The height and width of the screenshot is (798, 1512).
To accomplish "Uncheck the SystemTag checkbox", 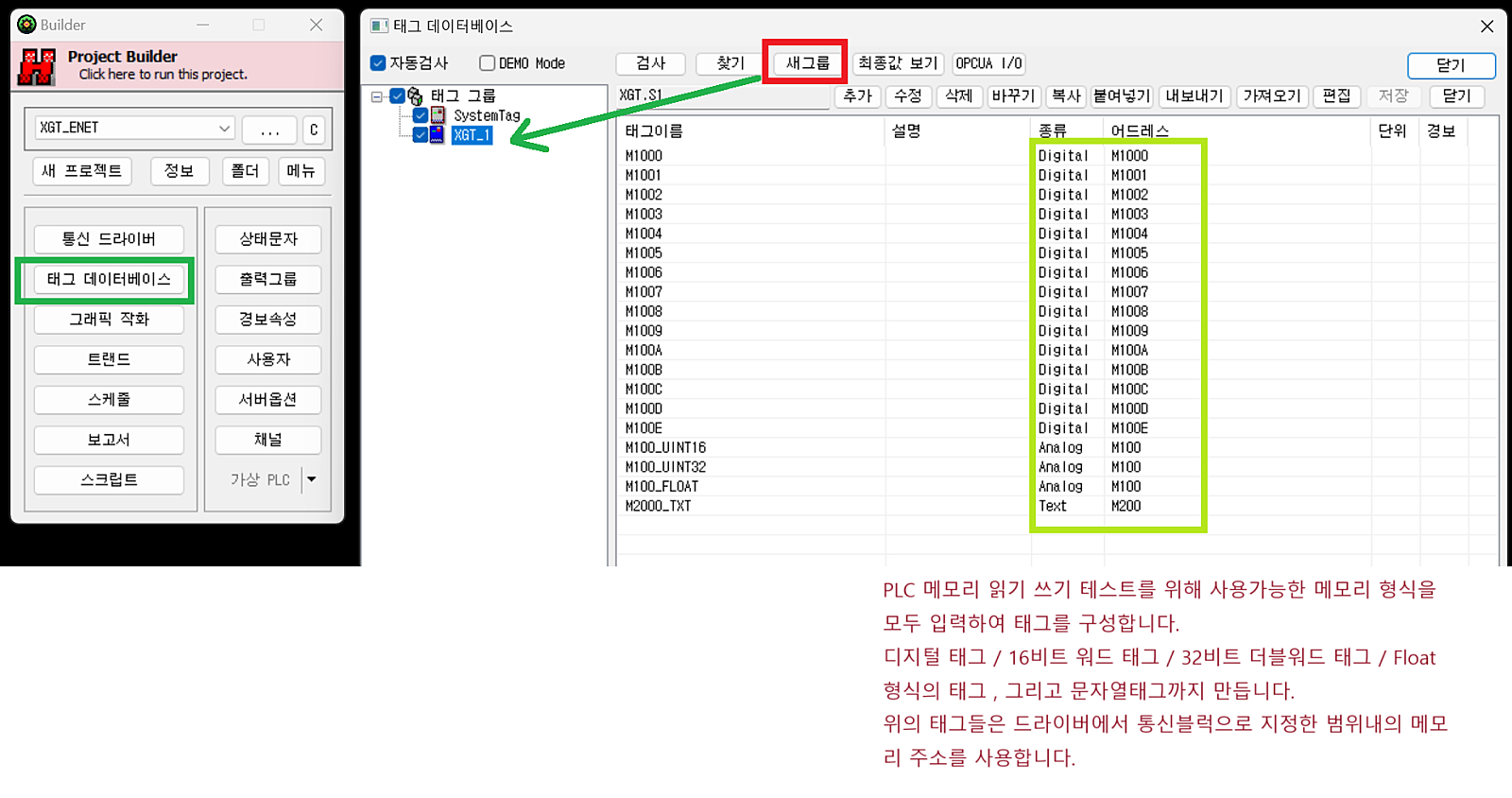I will point(421,115).
